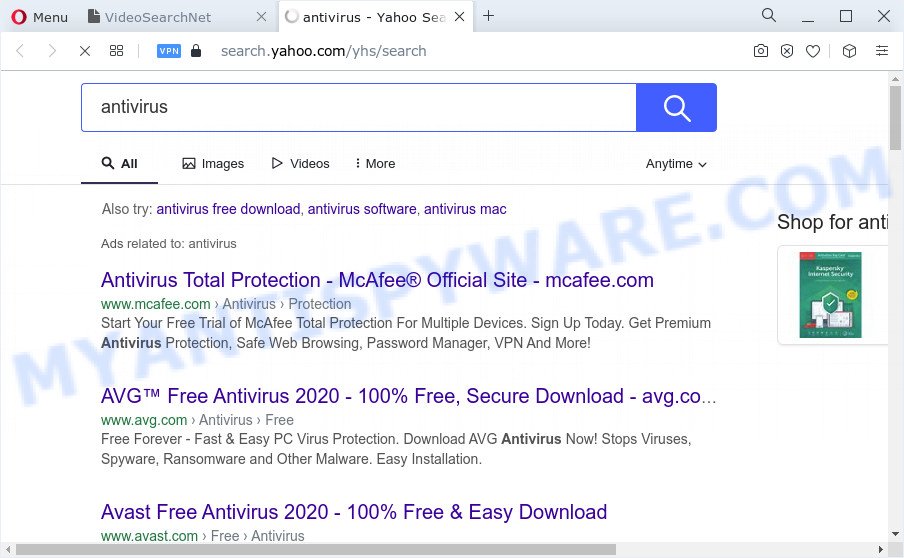Try 'antivirus mac' suggestion
The width and height of the screenshot is (904, 558).
point(465,209)
